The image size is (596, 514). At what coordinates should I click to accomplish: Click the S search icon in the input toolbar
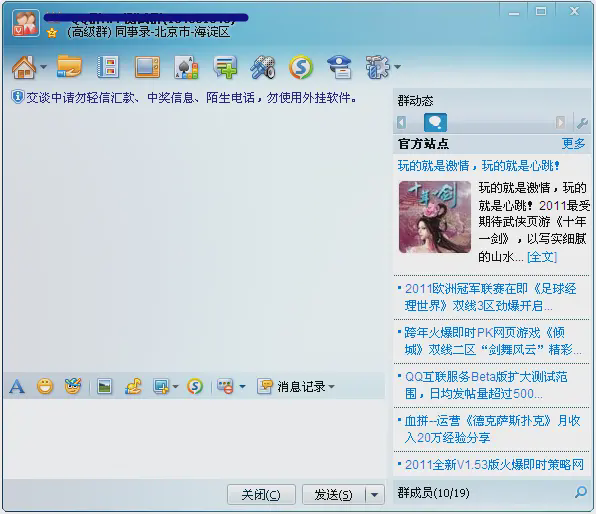pyautogui.click(x=195, y=386)
